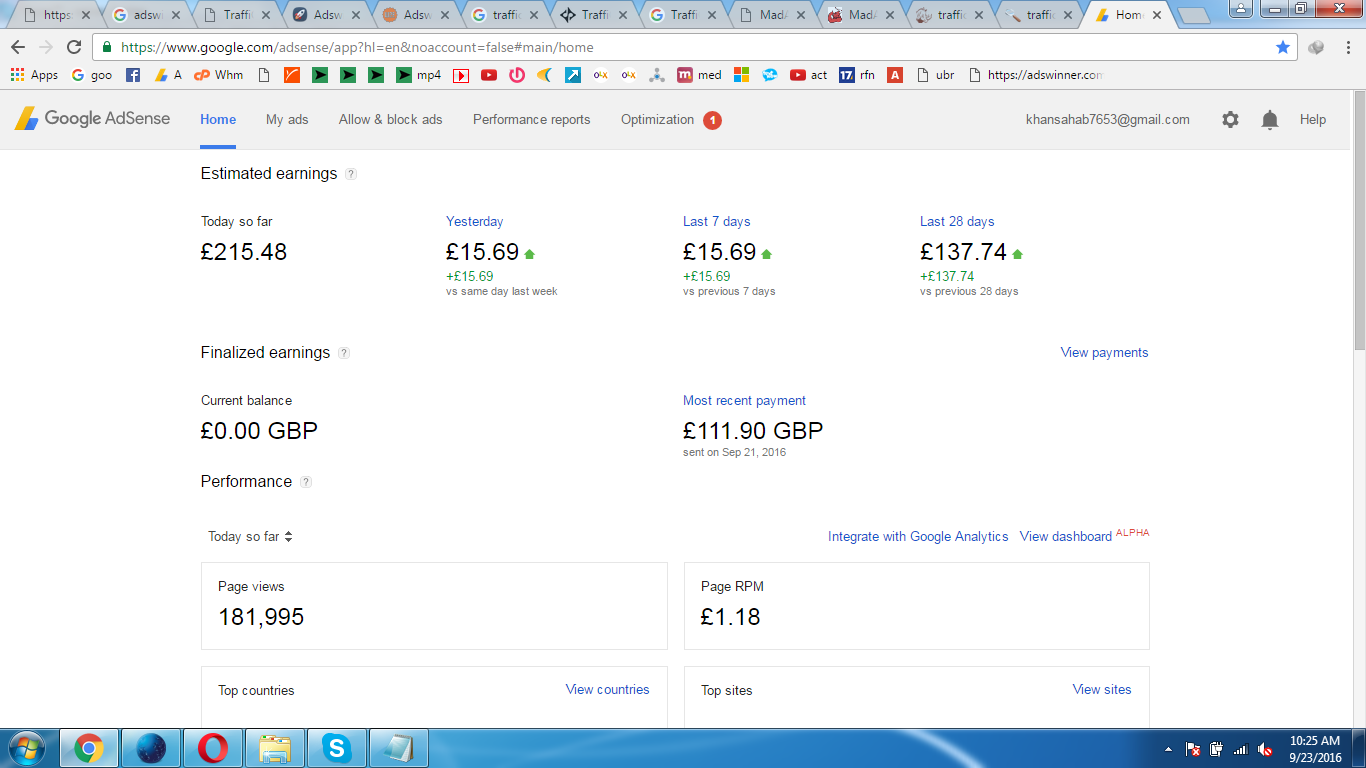Viewport: 1366px width, 768px height.
Task: Click the View dashboard link
Action: [1066, 537]
